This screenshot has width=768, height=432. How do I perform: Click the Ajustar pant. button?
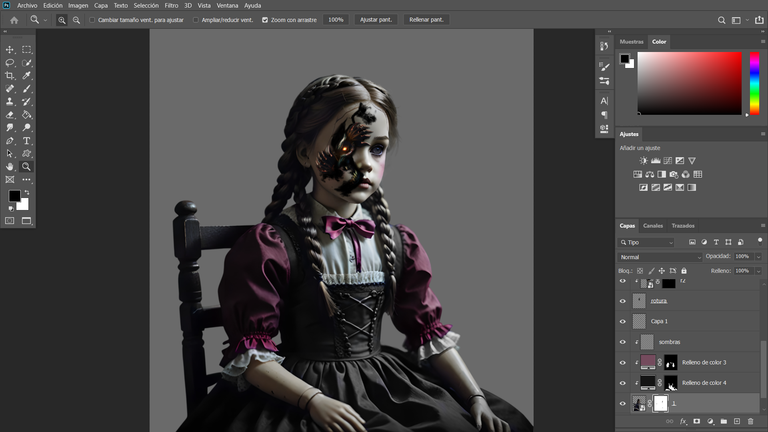(376, 20)
